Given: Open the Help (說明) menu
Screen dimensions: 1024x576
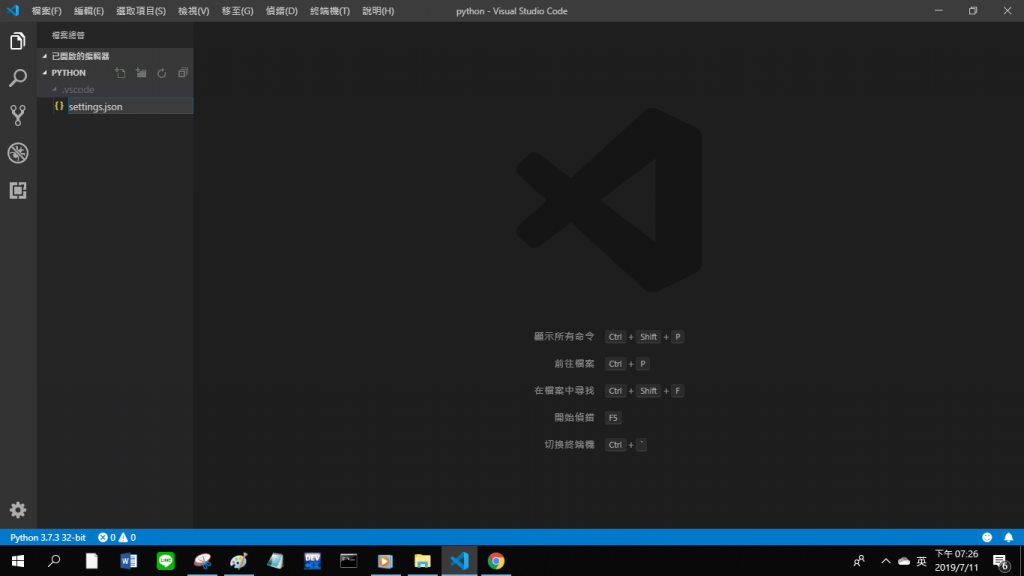Looking at the screenshot, I should point(378,11).
